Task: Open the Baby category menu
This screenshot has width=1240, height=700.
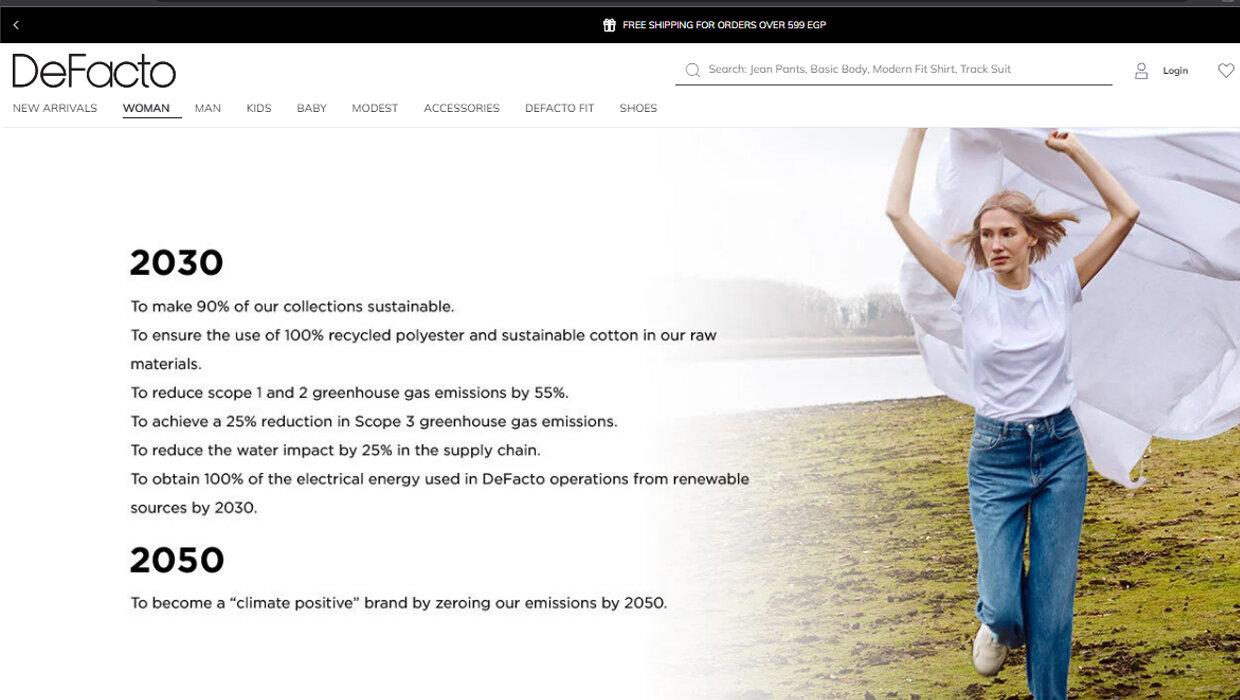Action: click(x=312, y=108)
